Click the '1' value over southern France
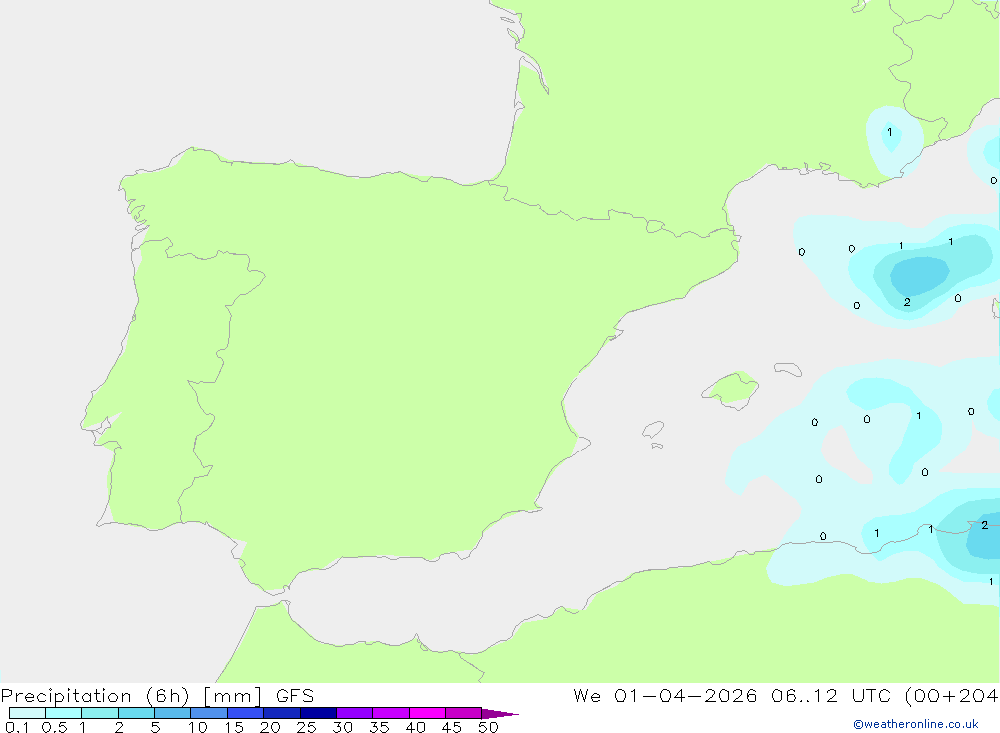 pyautogui.click(x=890, y=132)
